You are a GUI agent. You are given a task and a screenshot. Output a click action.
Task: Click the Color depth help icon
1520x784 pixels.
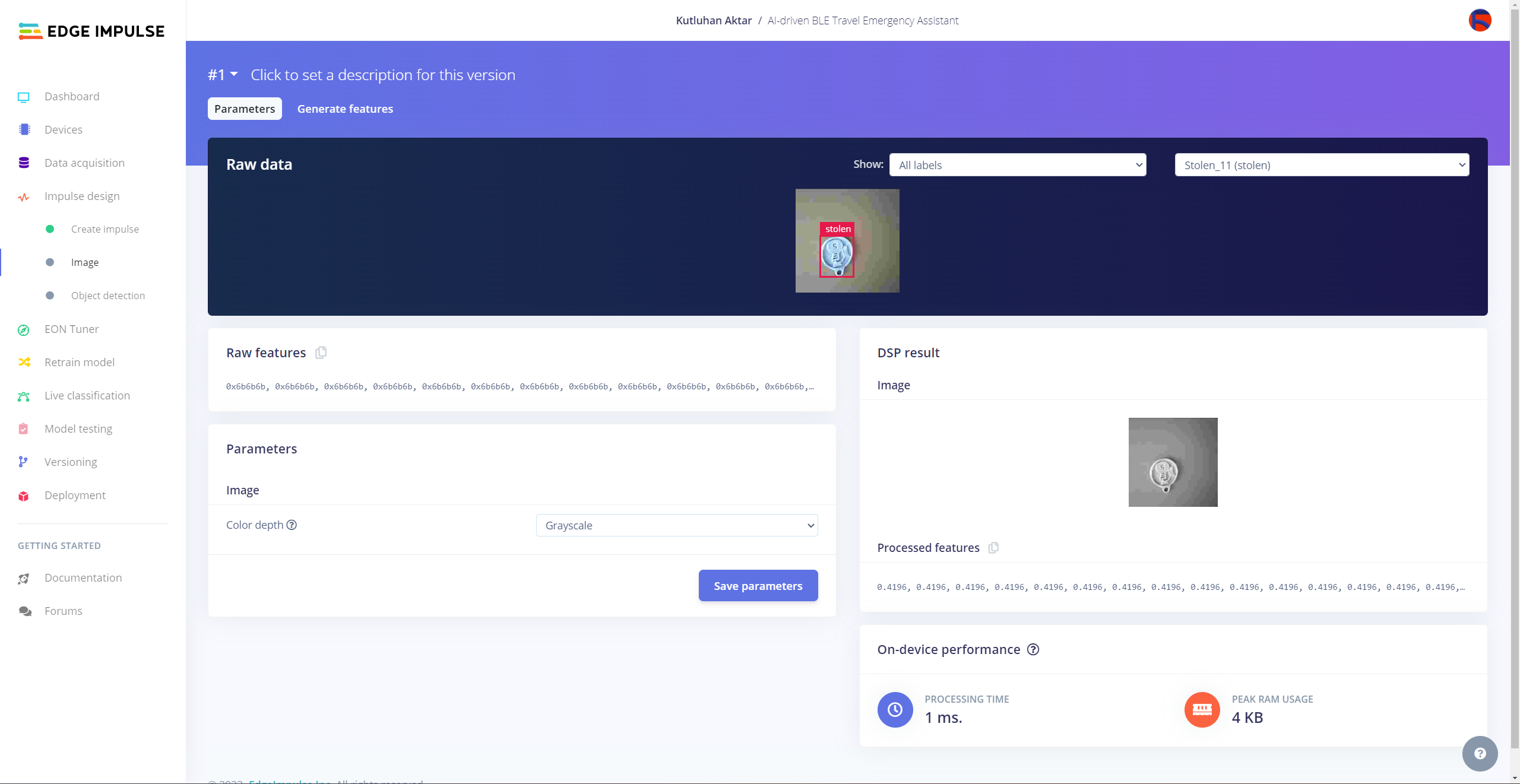(x=292, y=525)
